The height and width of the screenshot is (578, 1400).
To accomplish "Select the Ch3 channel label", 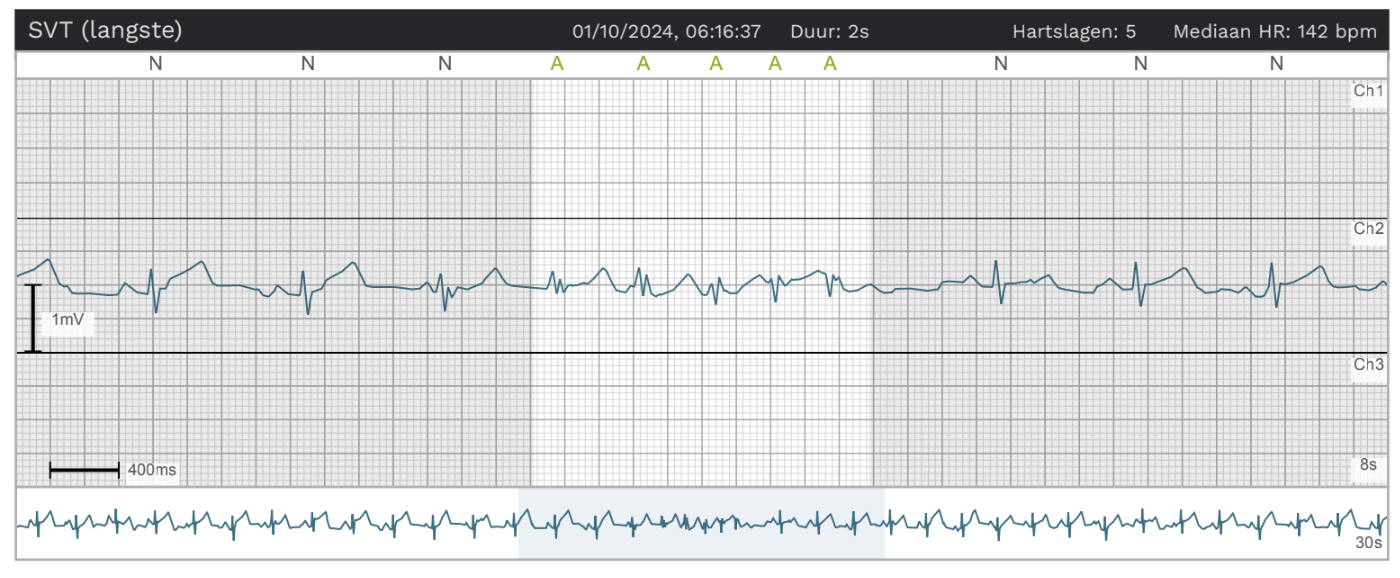I will click(x=1368, y=364).
